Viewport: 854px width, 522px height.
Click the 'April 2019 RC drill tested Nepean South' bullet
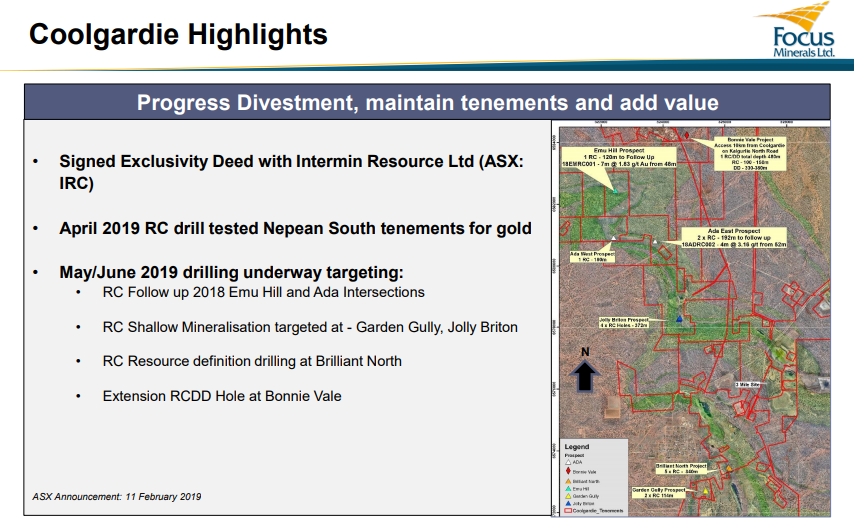pyautogui.click(x=295, y=228)
